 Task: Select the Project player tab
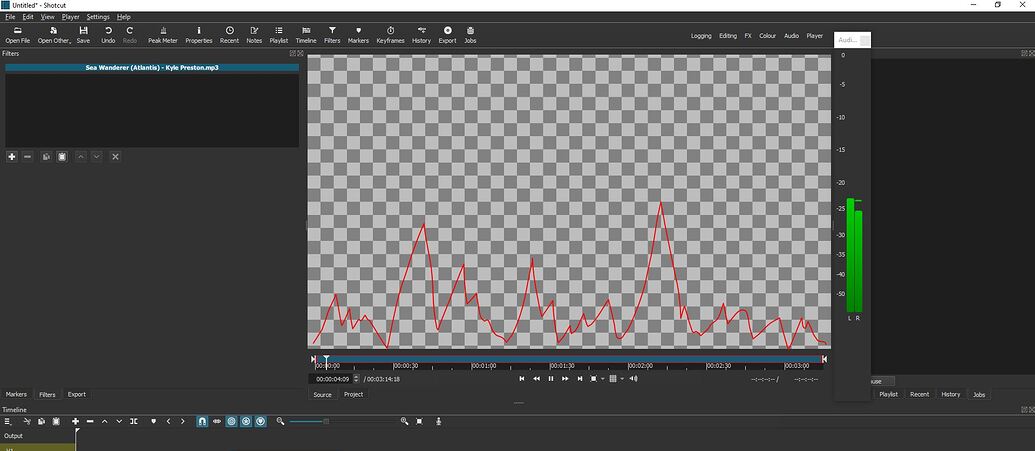[x=354, y=395]
